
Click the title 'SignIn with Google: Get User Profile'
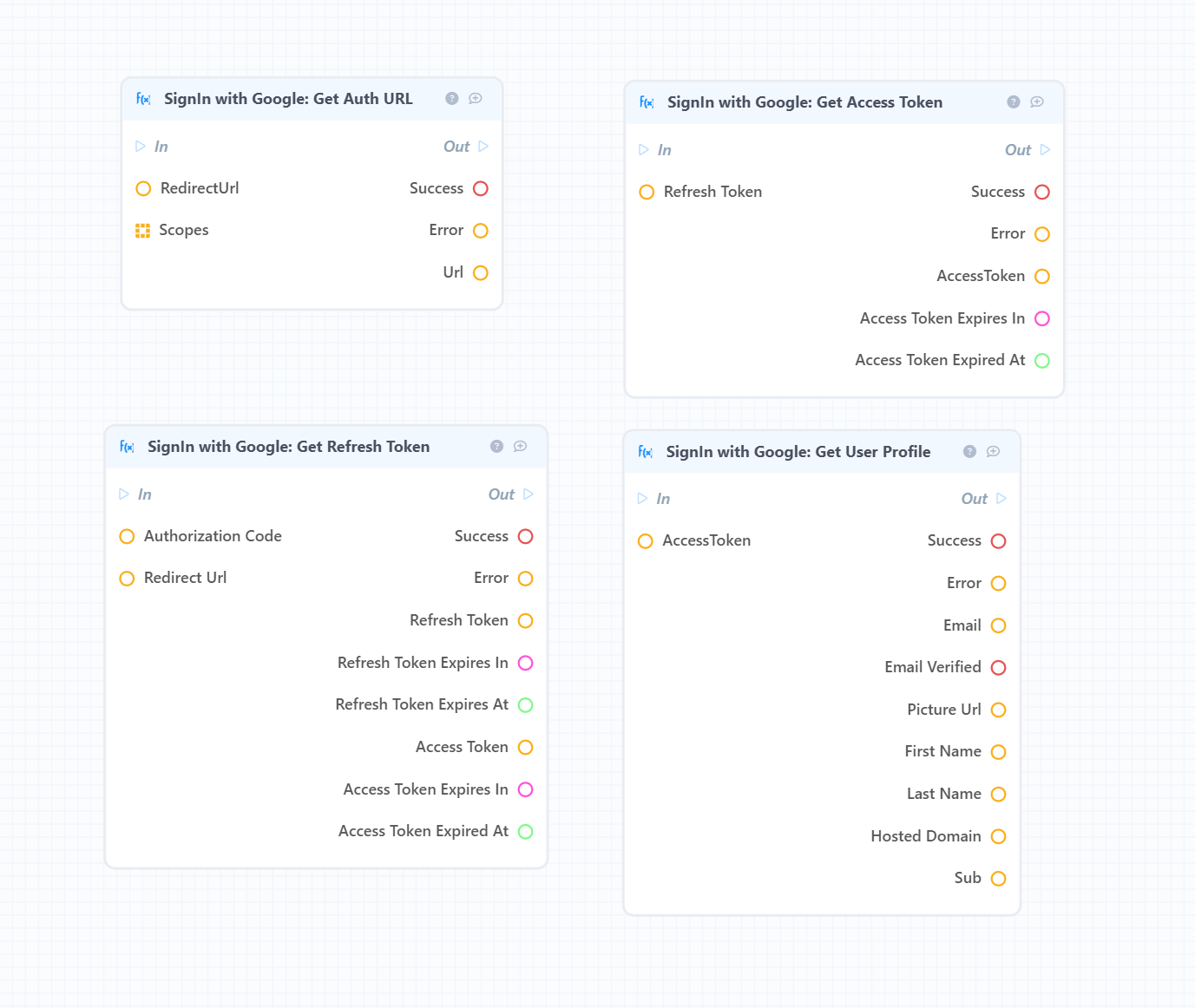pyautogui.click(x=798, y=452)
